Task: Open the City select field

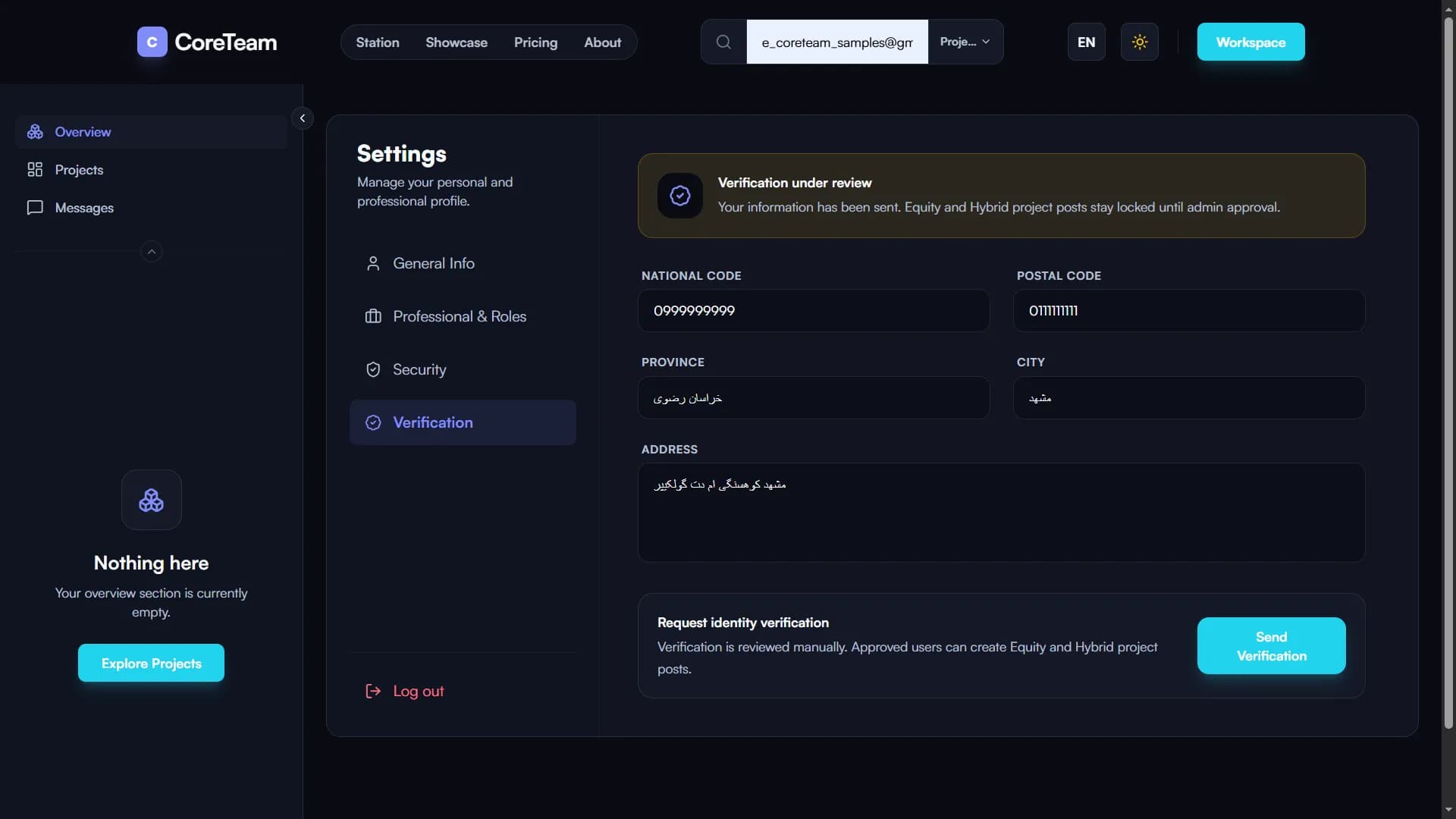Action: pyautogui.click(x=1189, y=397)
